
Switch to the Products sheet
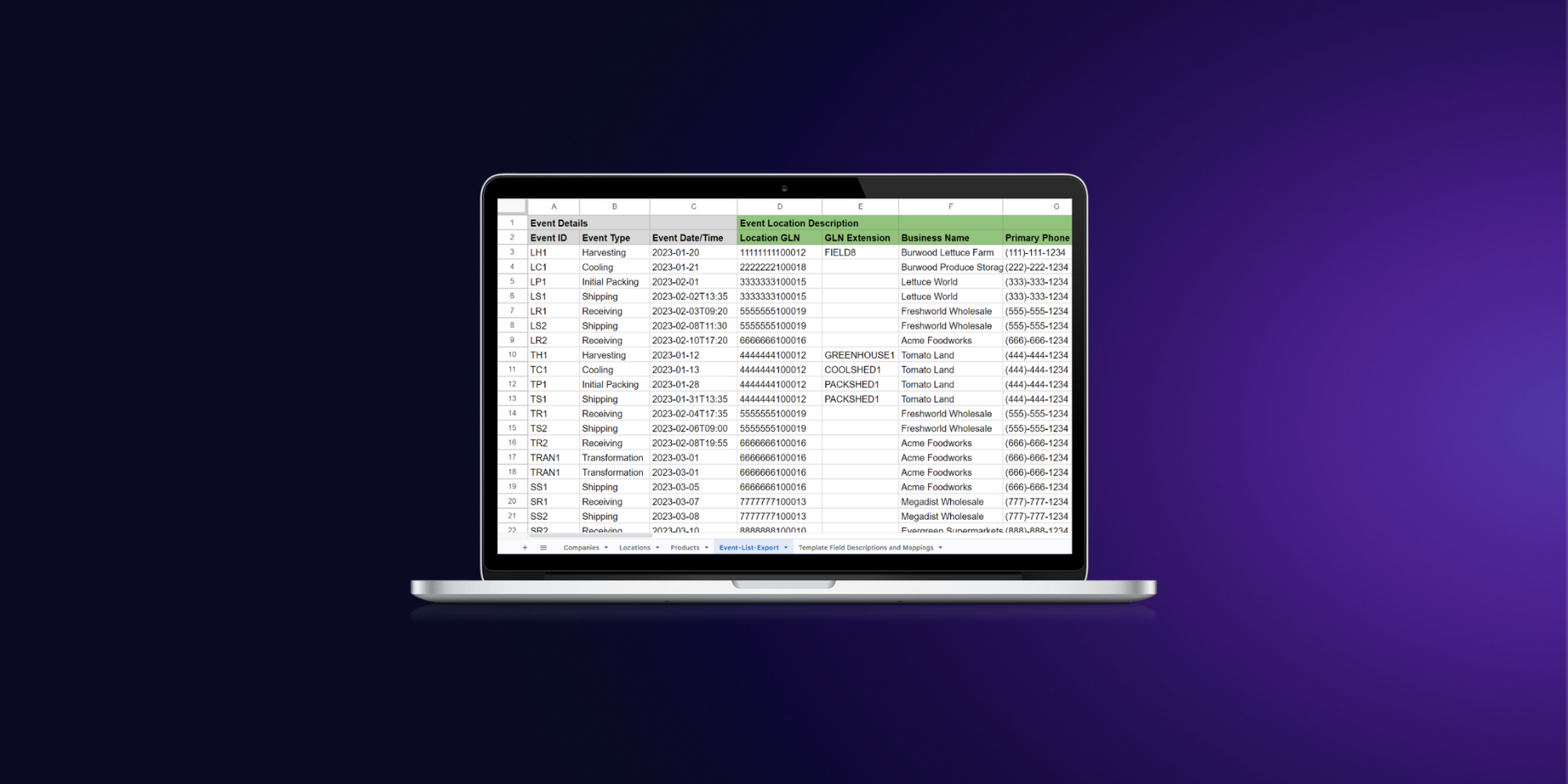685,547
